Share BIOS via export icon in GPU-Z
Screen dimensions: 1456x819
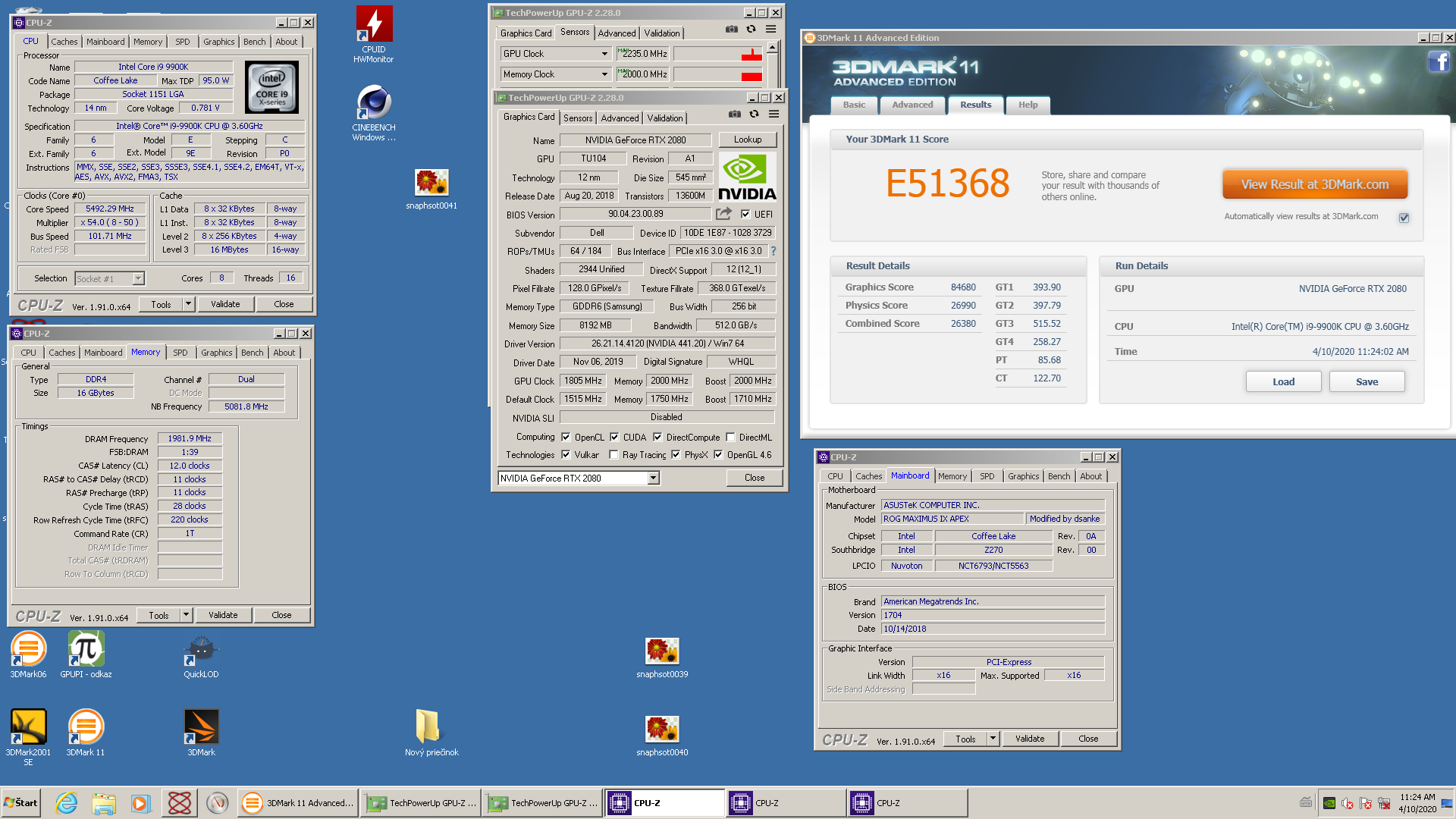tap(724, 214)
